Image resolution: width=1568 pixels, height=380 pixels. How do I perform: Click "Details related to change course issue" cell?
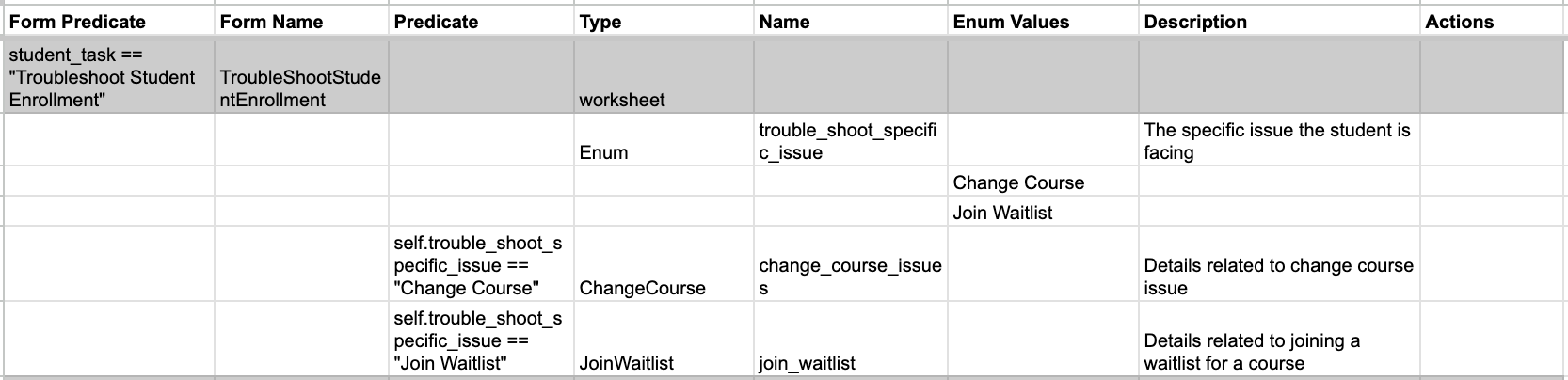tap(1278, 277)
